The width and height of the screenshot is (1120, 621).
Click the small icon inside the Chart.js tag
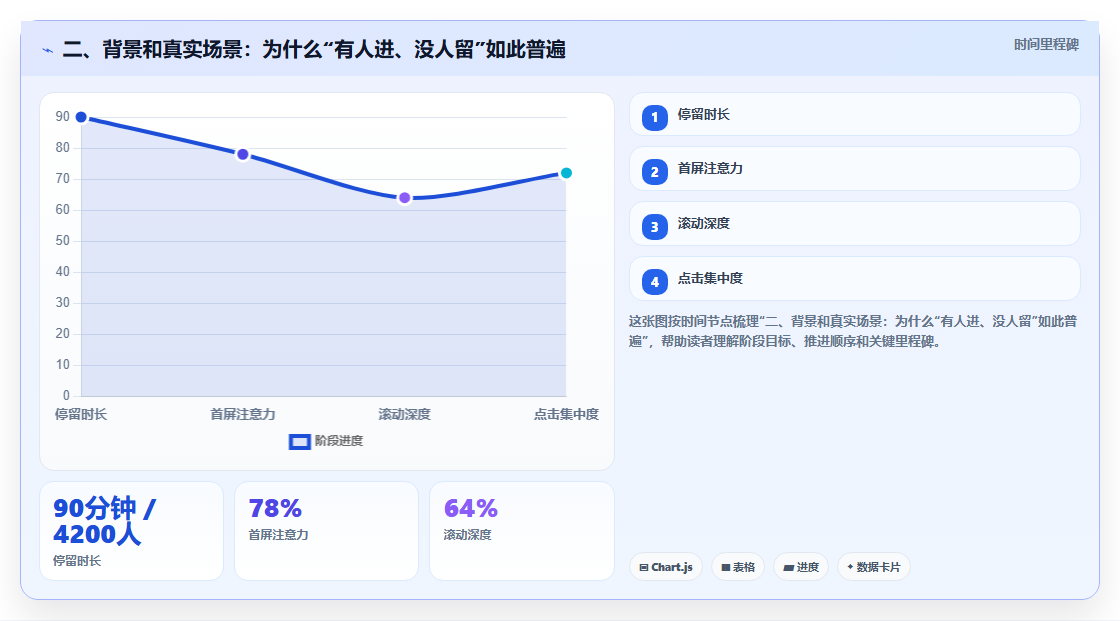[644, 567]
